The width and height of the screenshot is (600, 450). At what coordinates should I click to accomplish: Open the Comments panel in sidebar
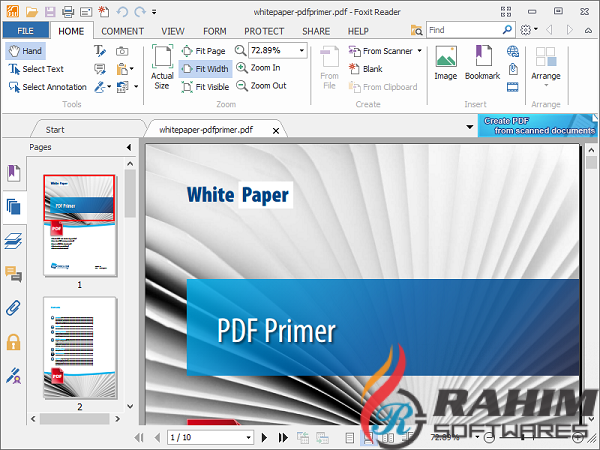13,274
